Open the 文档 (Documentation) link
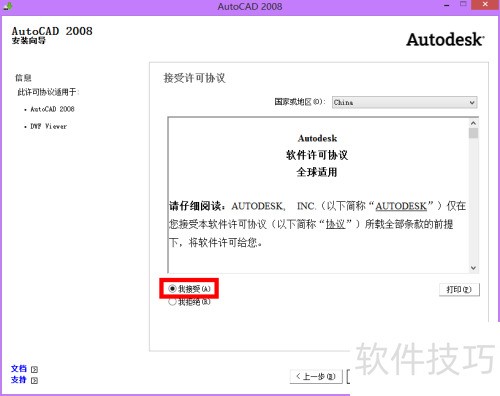This screenshot has width=500, height=396. click(x=19, y=368)
